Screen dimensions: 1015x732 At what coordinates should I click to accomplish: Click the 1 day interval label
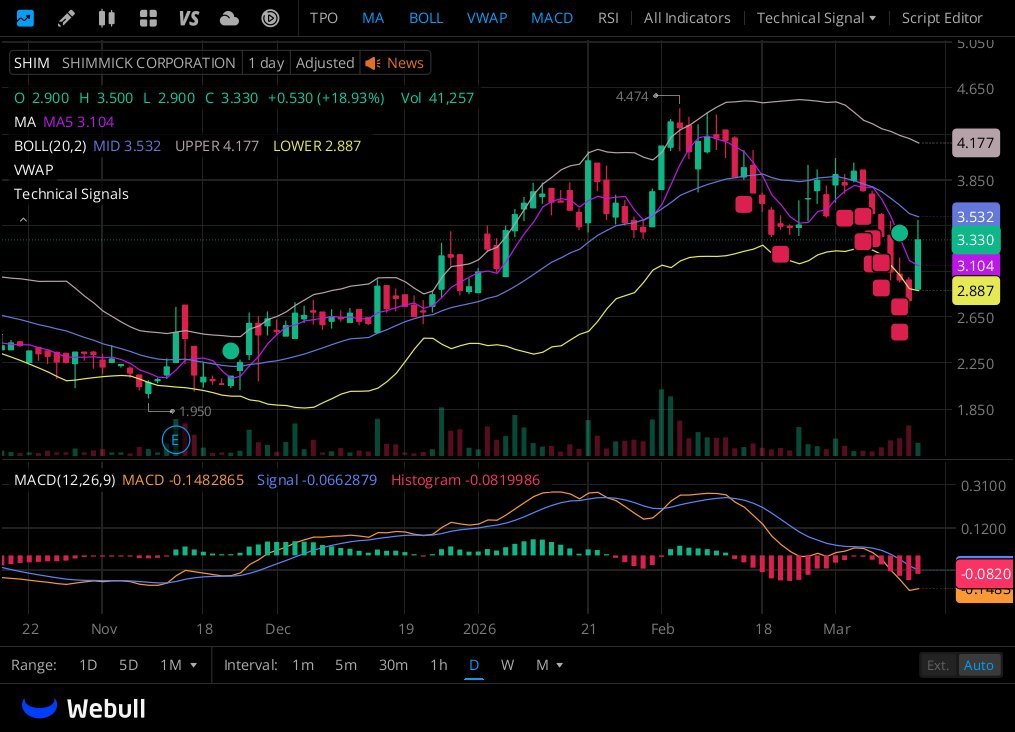(x=266, y=63)
